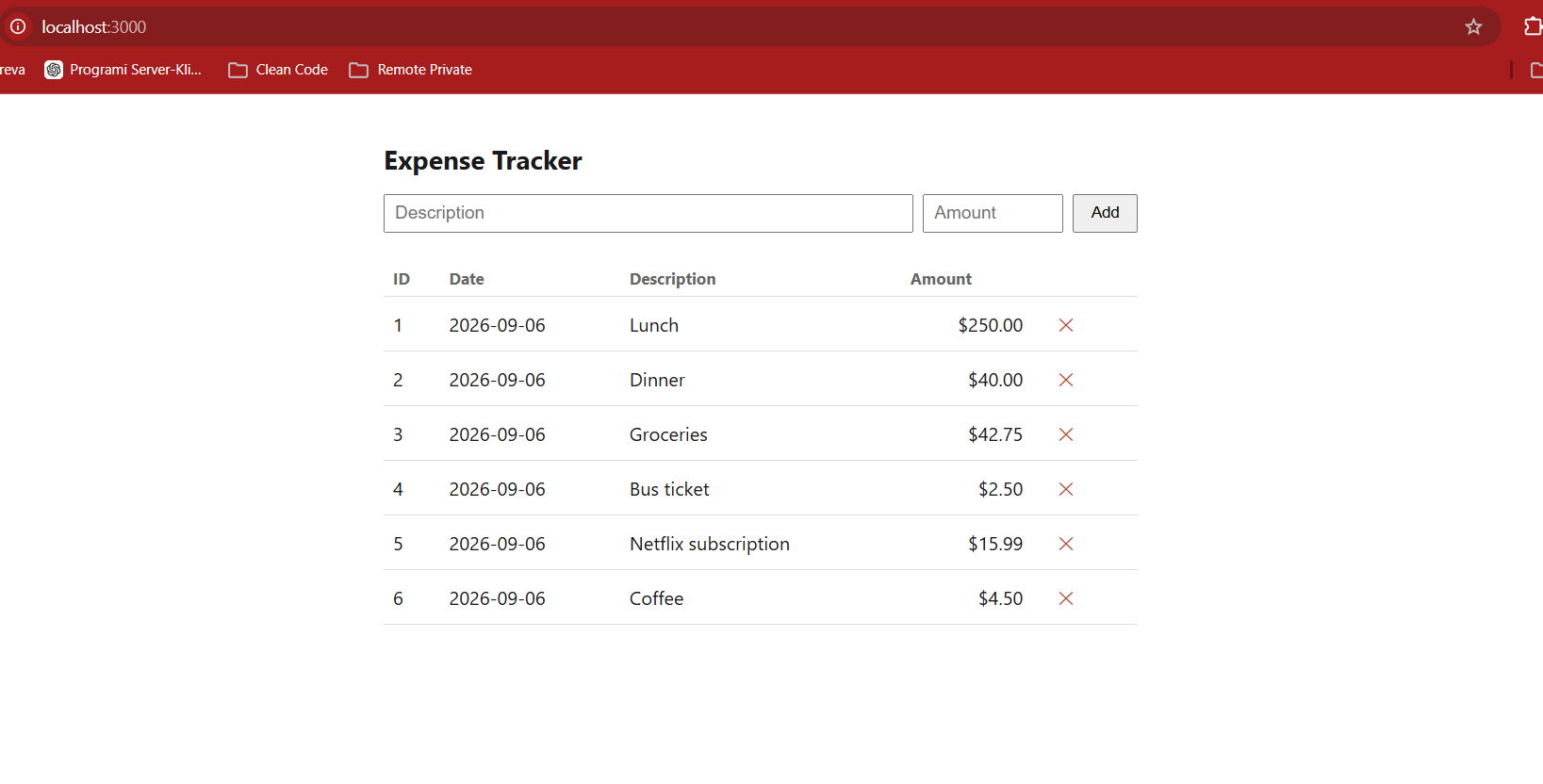Delete the Netflix subscription expense
Screen dimensions: 1543x784
coord(1066,544)
